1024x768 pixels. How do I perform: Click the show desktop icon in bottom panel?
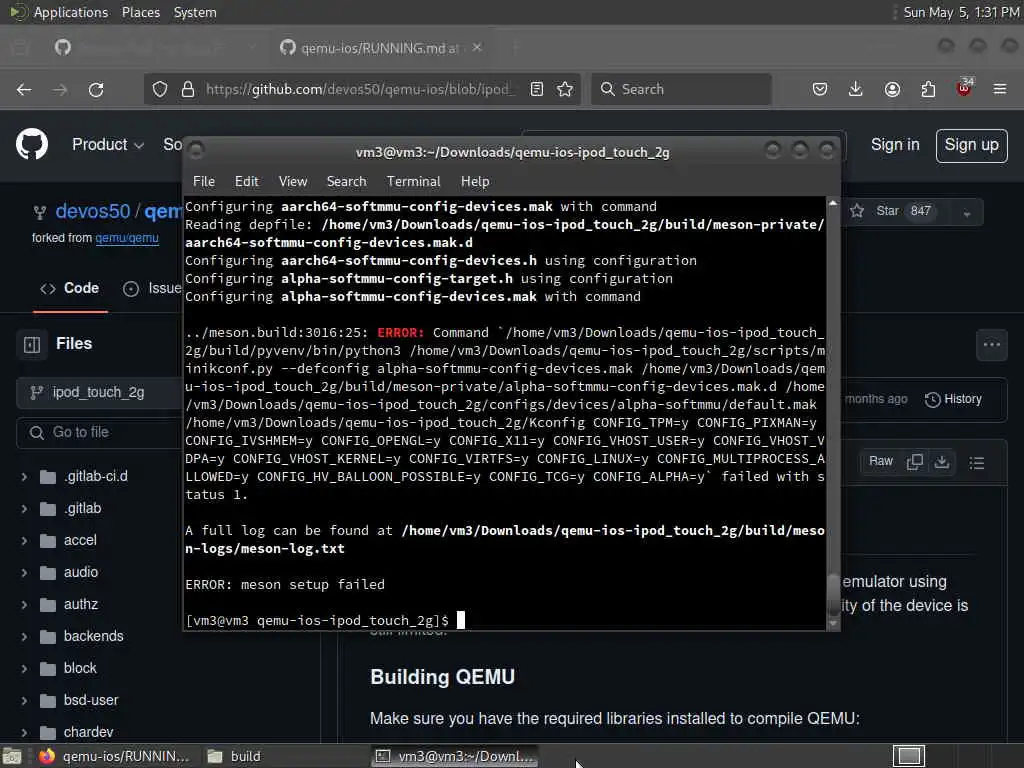pos(12,756)
